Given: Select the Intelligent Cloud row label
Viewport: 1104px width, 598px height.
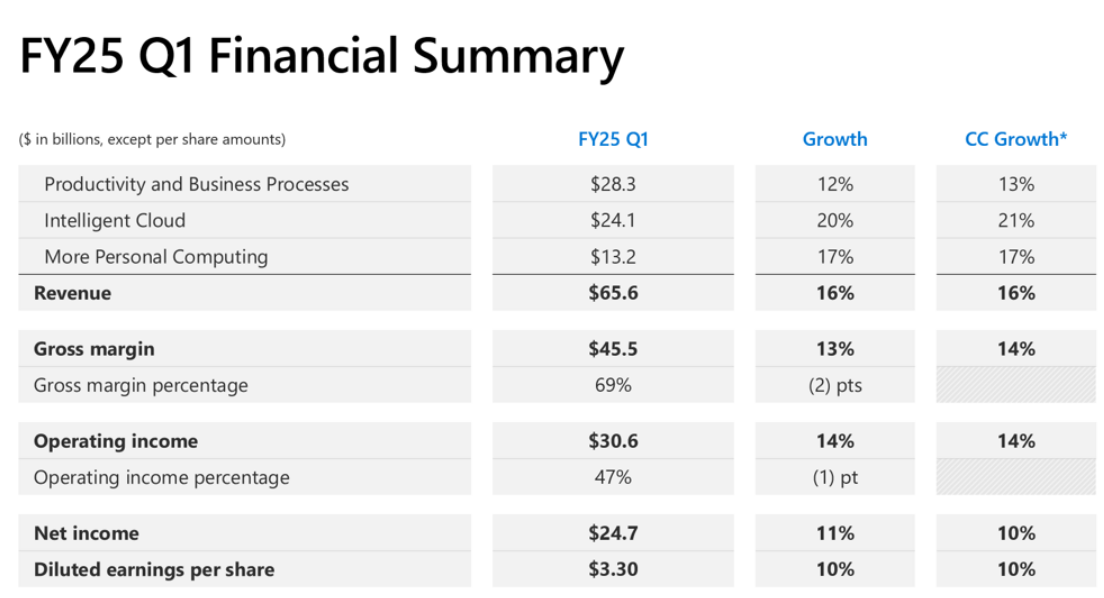Looking at the screenshot, I should click(x=114, y=221).
